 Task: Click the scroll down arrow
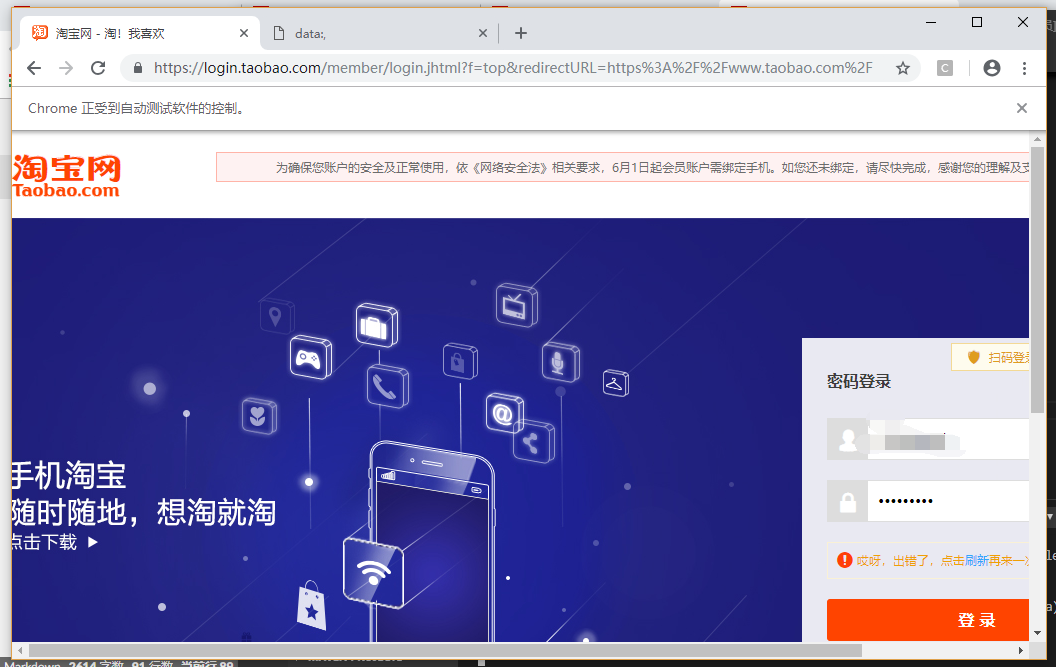click(1037, 633)
